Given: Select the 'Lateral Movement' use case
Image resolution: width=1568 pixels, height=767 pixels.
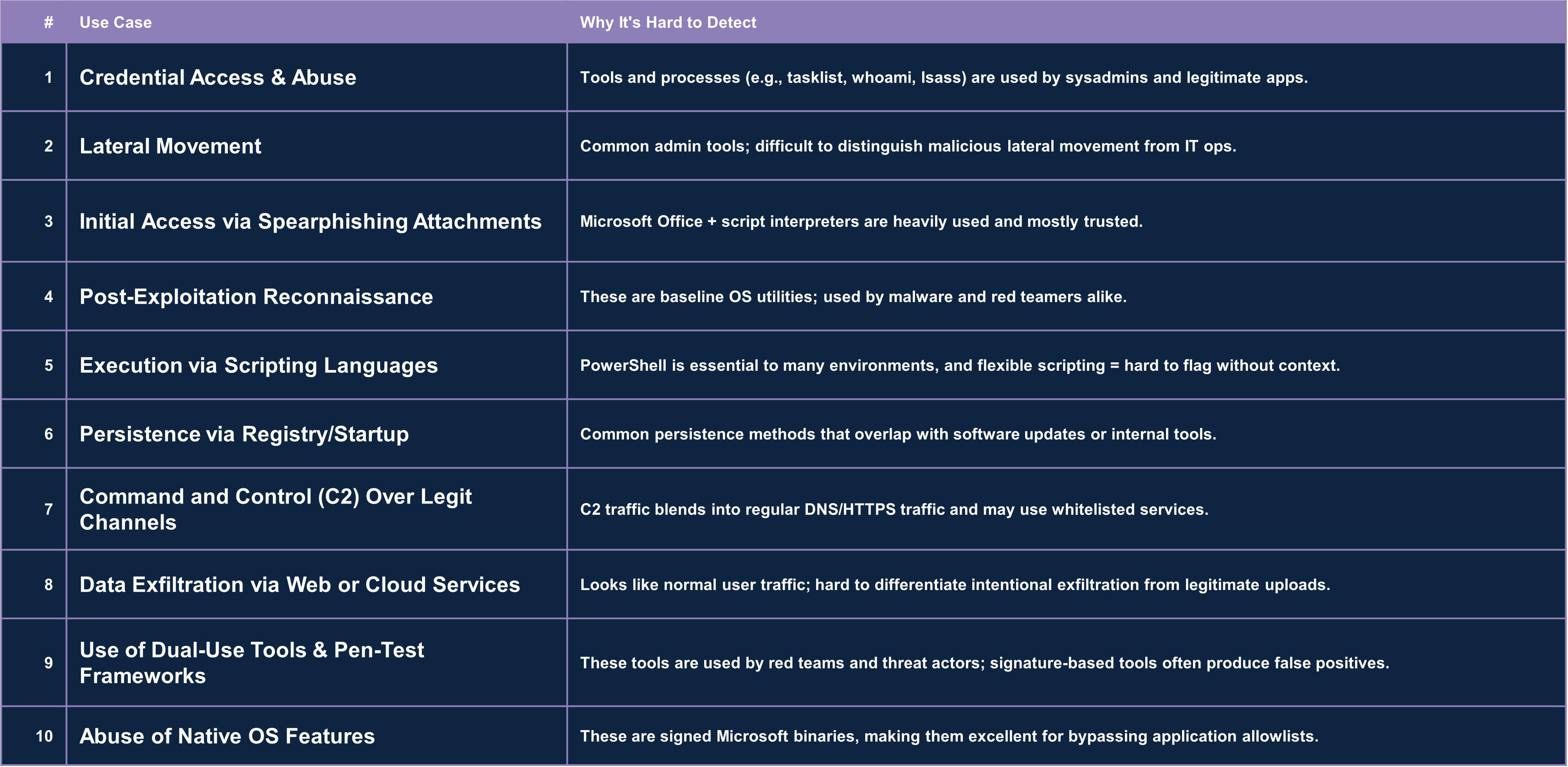Looking at the screenshot, I should [x=170, y=146].
